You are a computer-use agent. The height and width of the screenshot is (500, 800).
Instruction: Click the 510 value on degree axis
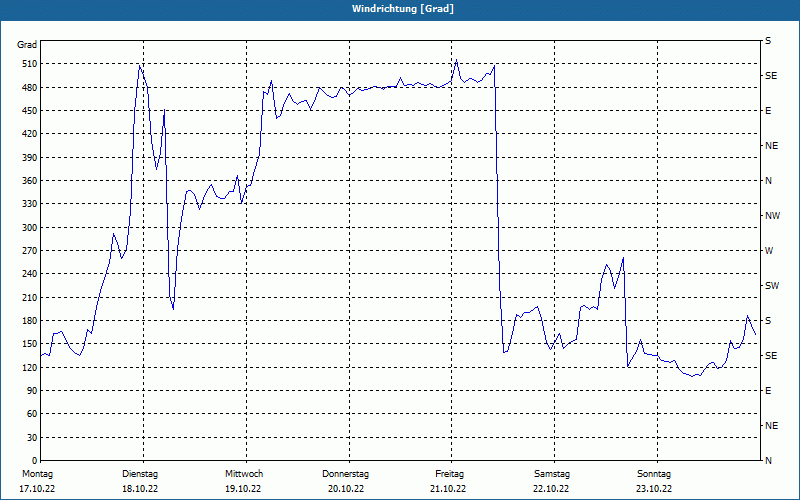pyautogui.click(x=29, y=64)
